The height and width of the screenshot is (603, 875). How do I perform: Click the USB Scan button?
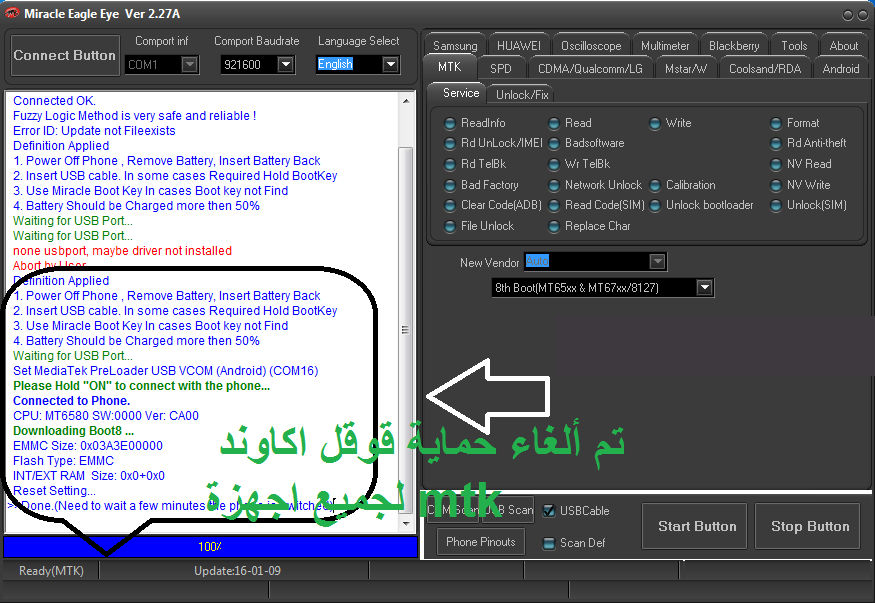pyautogui.click(x=509, y=510)
